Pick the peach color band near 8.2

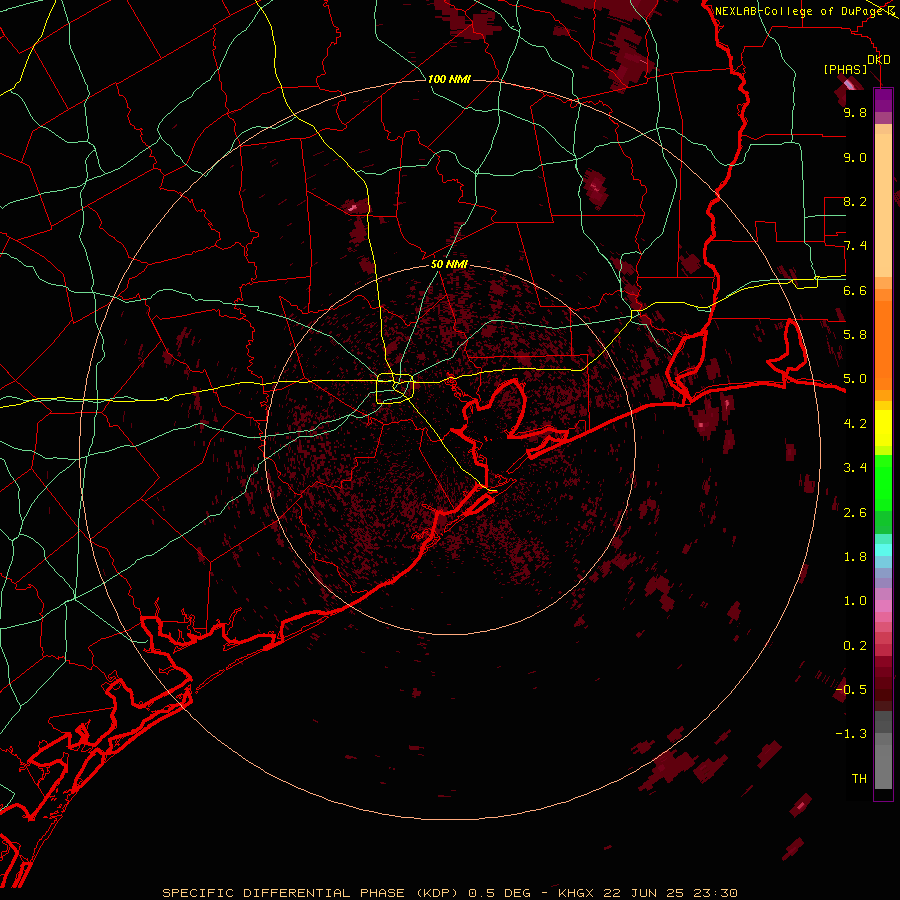pos(883,205)
